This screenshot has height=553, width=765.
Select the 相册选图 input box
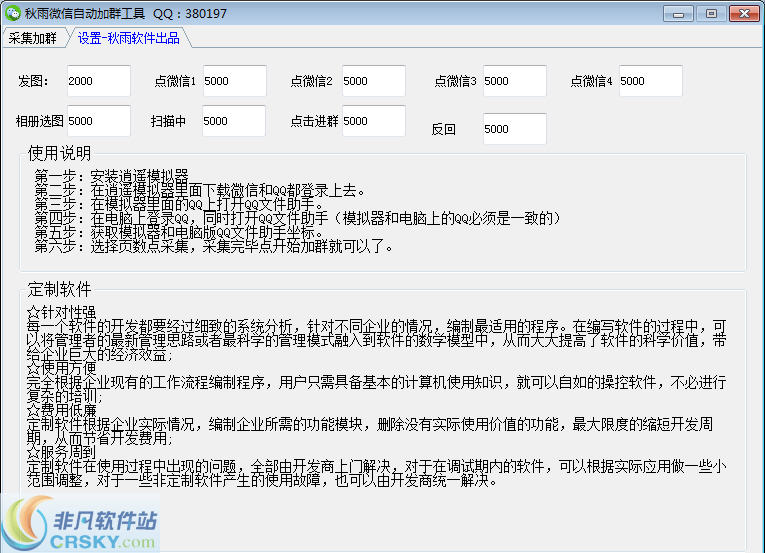pos(99,121)
